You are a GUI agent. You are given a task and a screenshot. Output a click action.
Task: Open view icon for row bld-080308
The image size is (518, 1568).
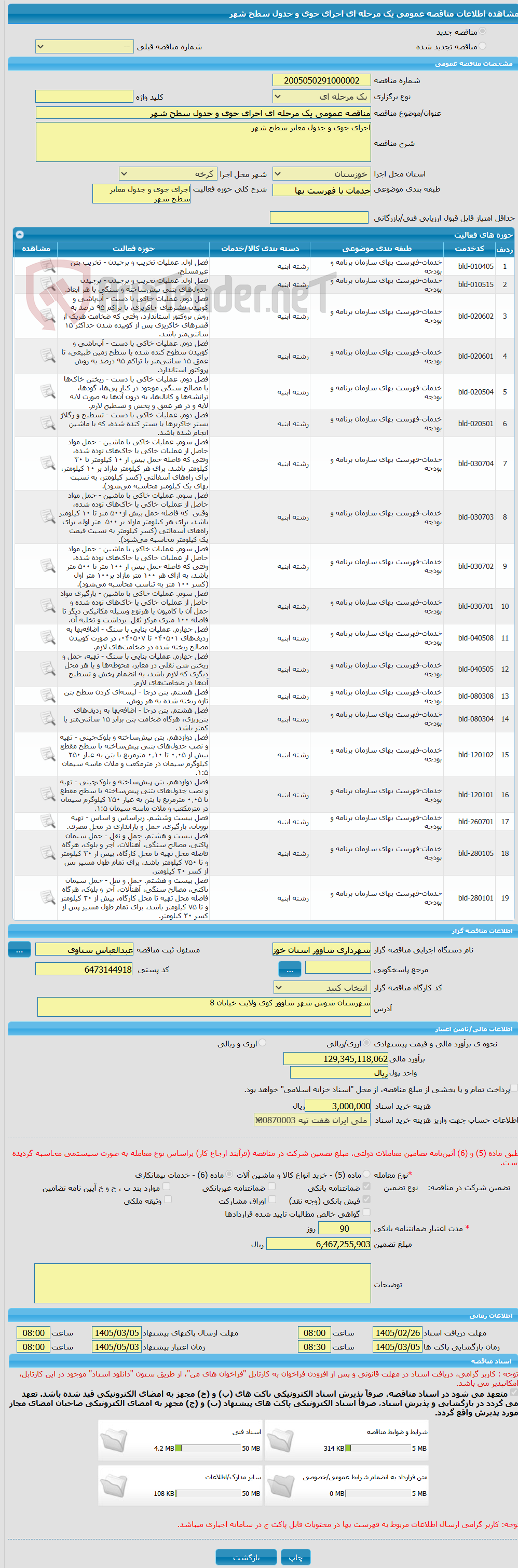[47, 697]
